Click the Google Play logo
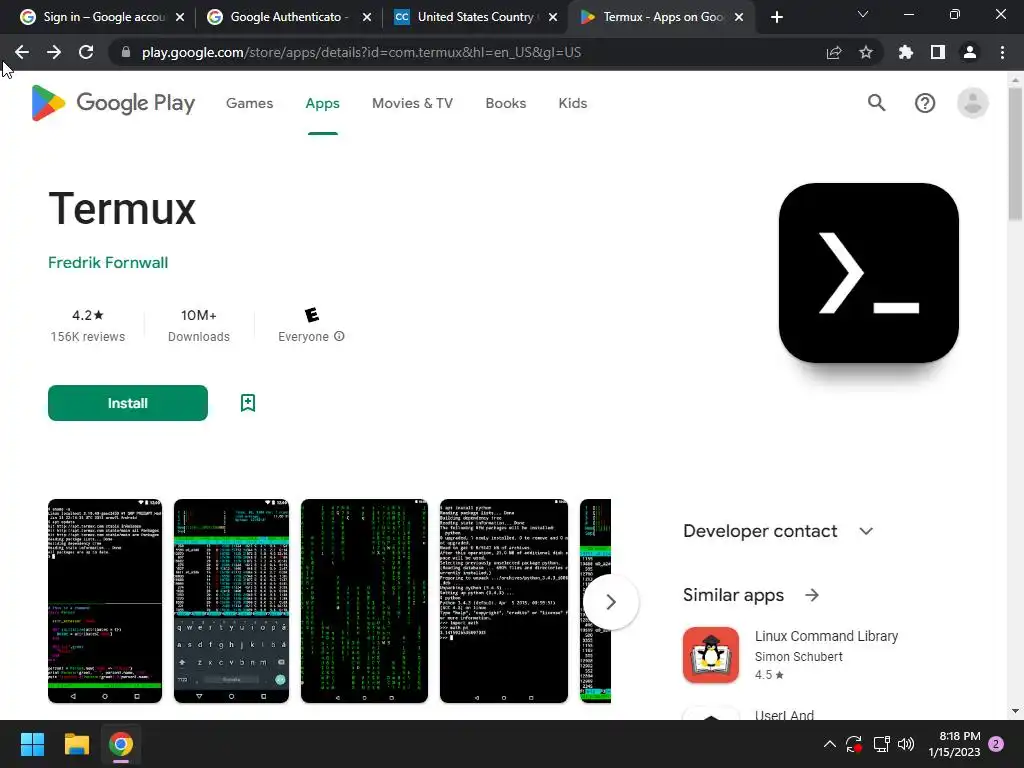Screen dimensions: 1024x768 (x=113, y=103)
